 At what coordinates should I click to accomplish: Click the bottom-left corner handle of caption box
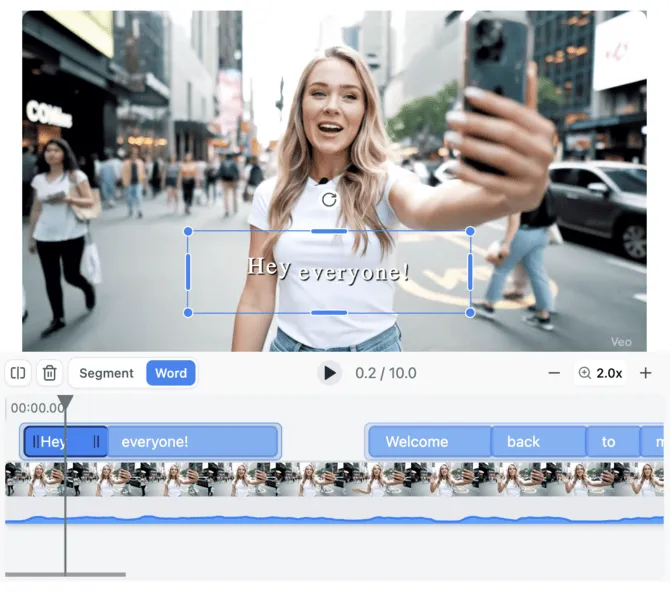188,313
